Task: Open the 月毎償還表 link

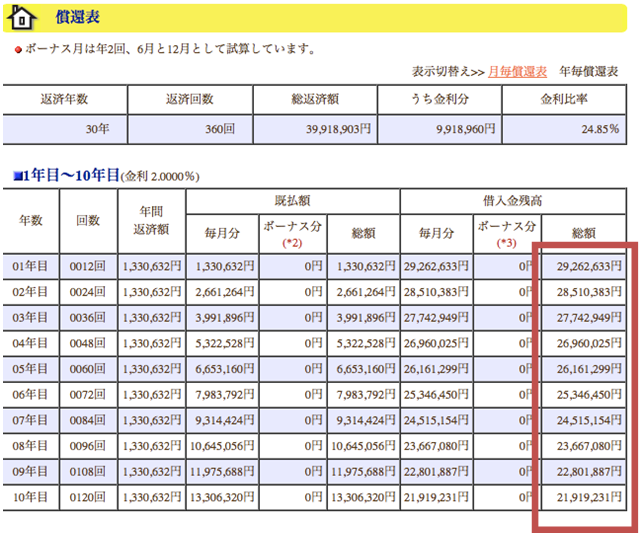Action: click(x=517, y=71)
